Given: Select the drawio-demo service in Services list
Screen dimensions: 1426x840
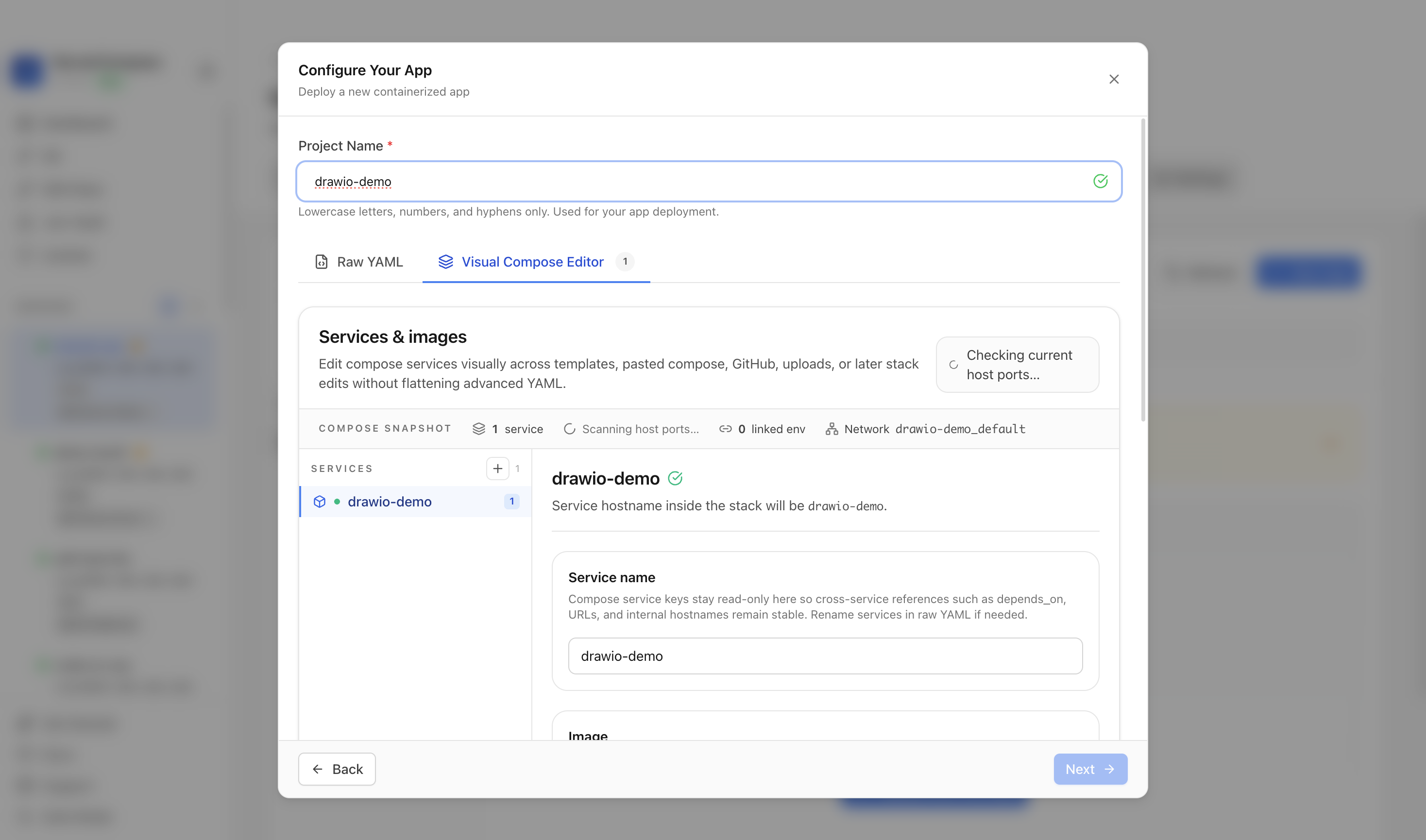Looking at the screenshot, I should click(x=415, y=502).
